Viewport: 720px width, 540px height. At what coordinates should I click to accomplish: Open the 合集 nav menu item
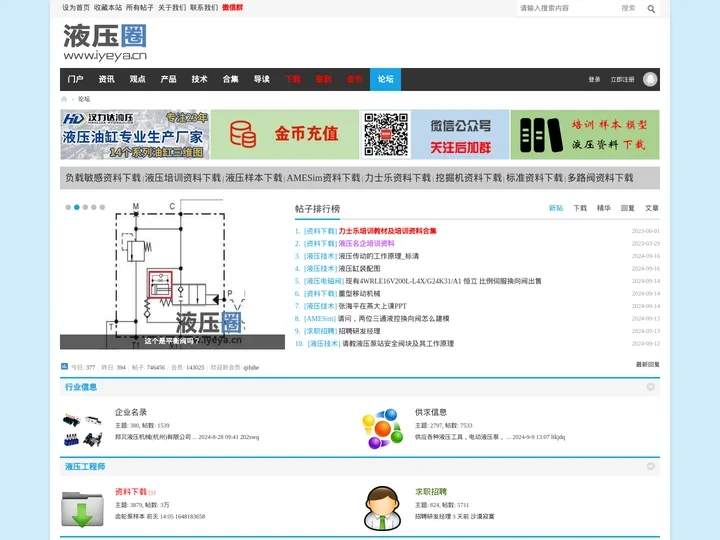pos(231,79)
